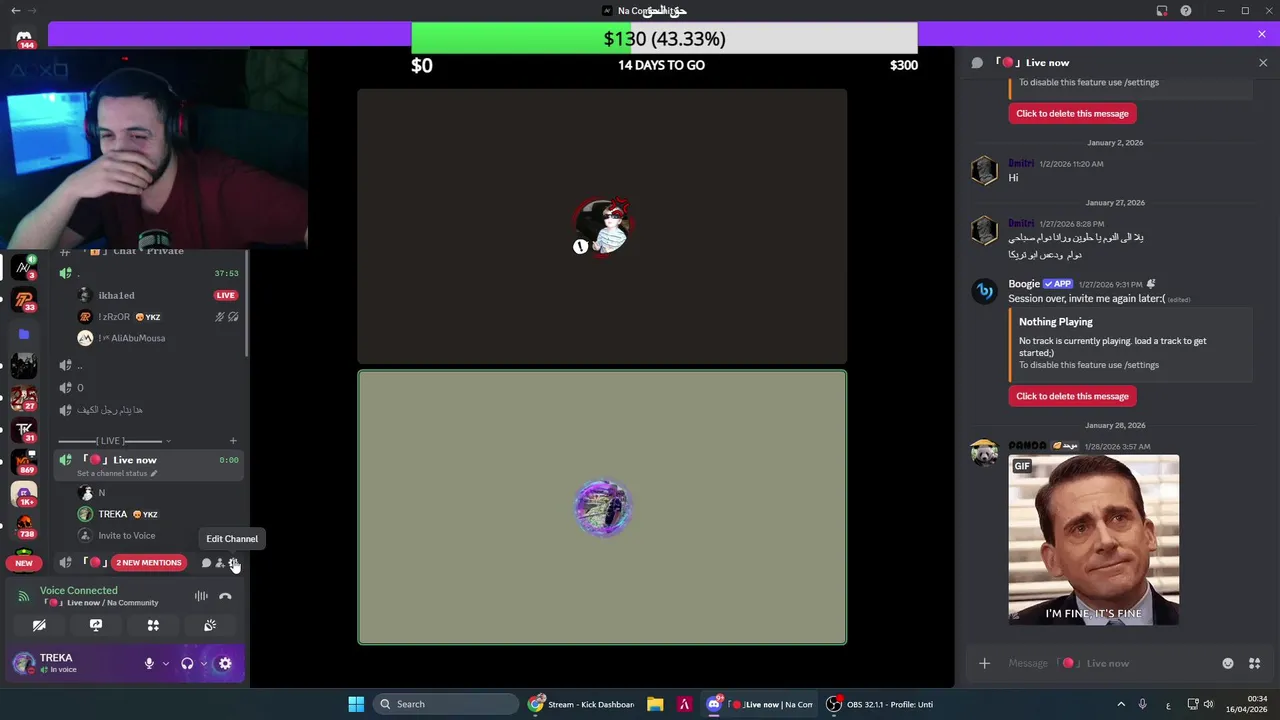Viewport: 1280px width, 720px height.
Task: Open the TK server with the 31 badge
Action: [24, 430]
